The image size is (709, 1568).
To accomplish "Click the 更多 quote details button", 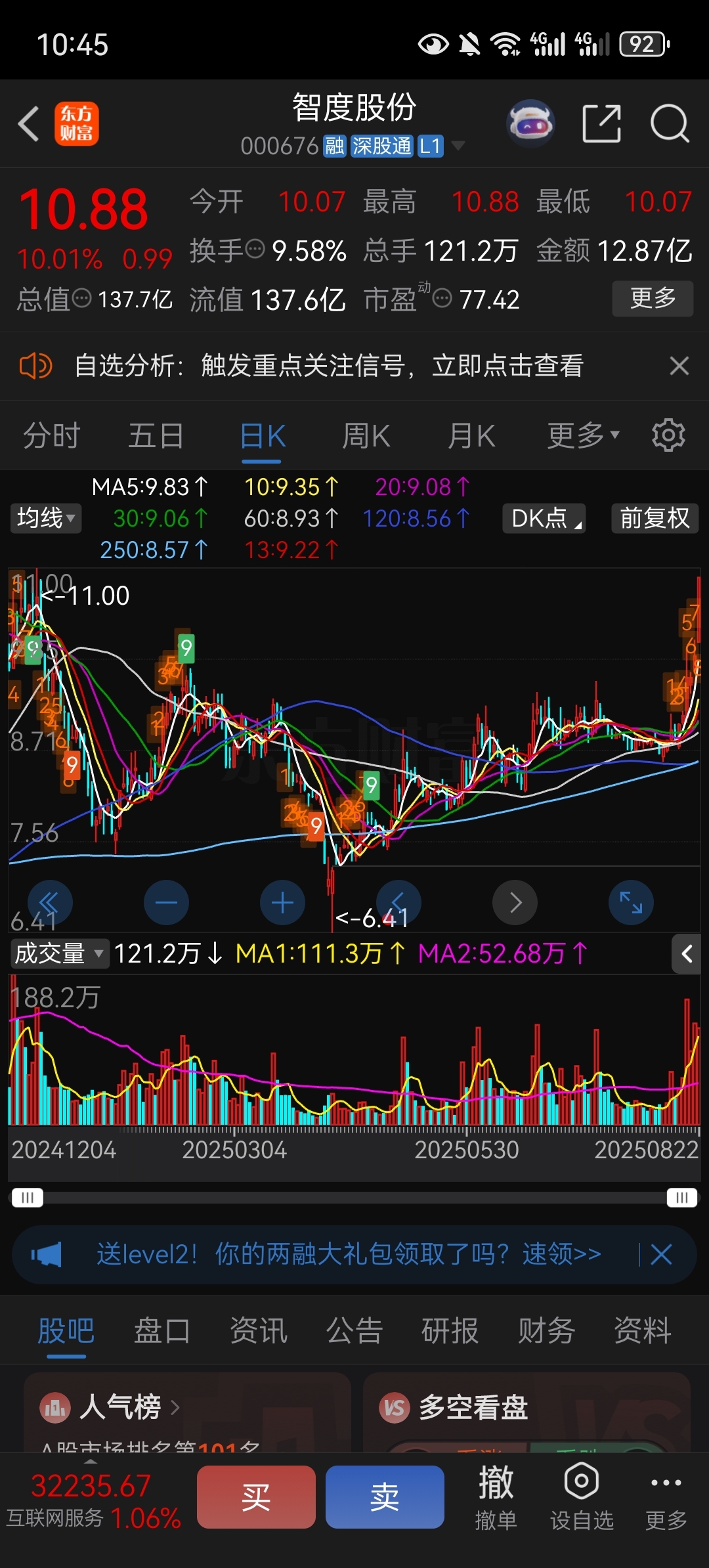I will click(x=653, y=298).
